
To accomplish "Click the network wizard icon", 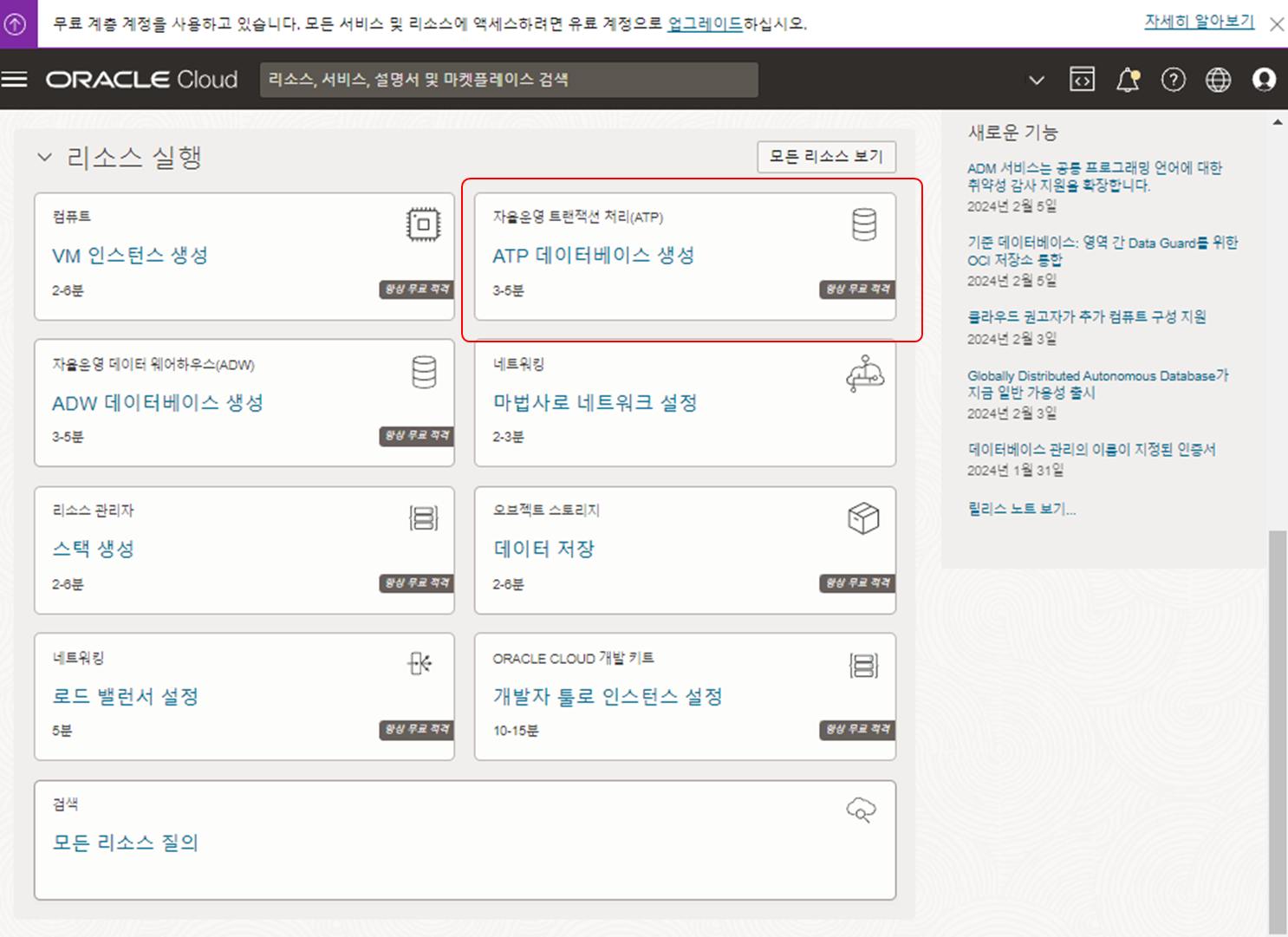I will (x=864, y=374).
